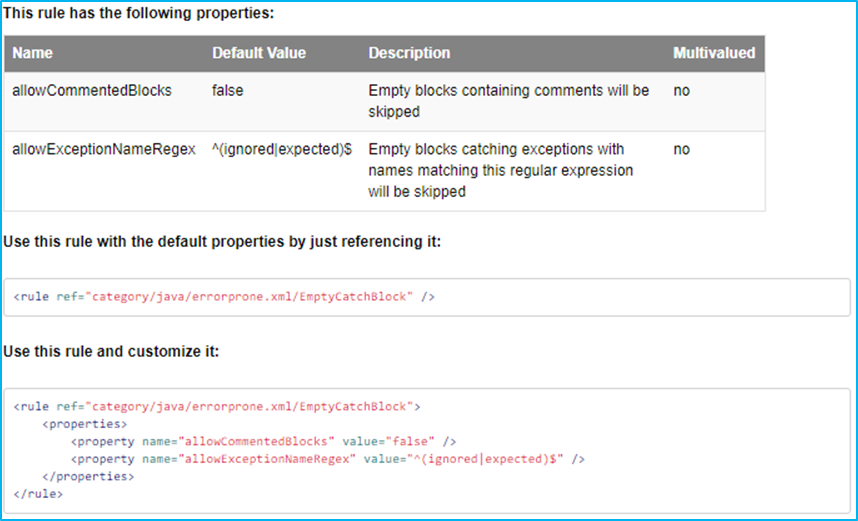Select the allowExceptionNameRegex name cell in table

click(103, 150)
